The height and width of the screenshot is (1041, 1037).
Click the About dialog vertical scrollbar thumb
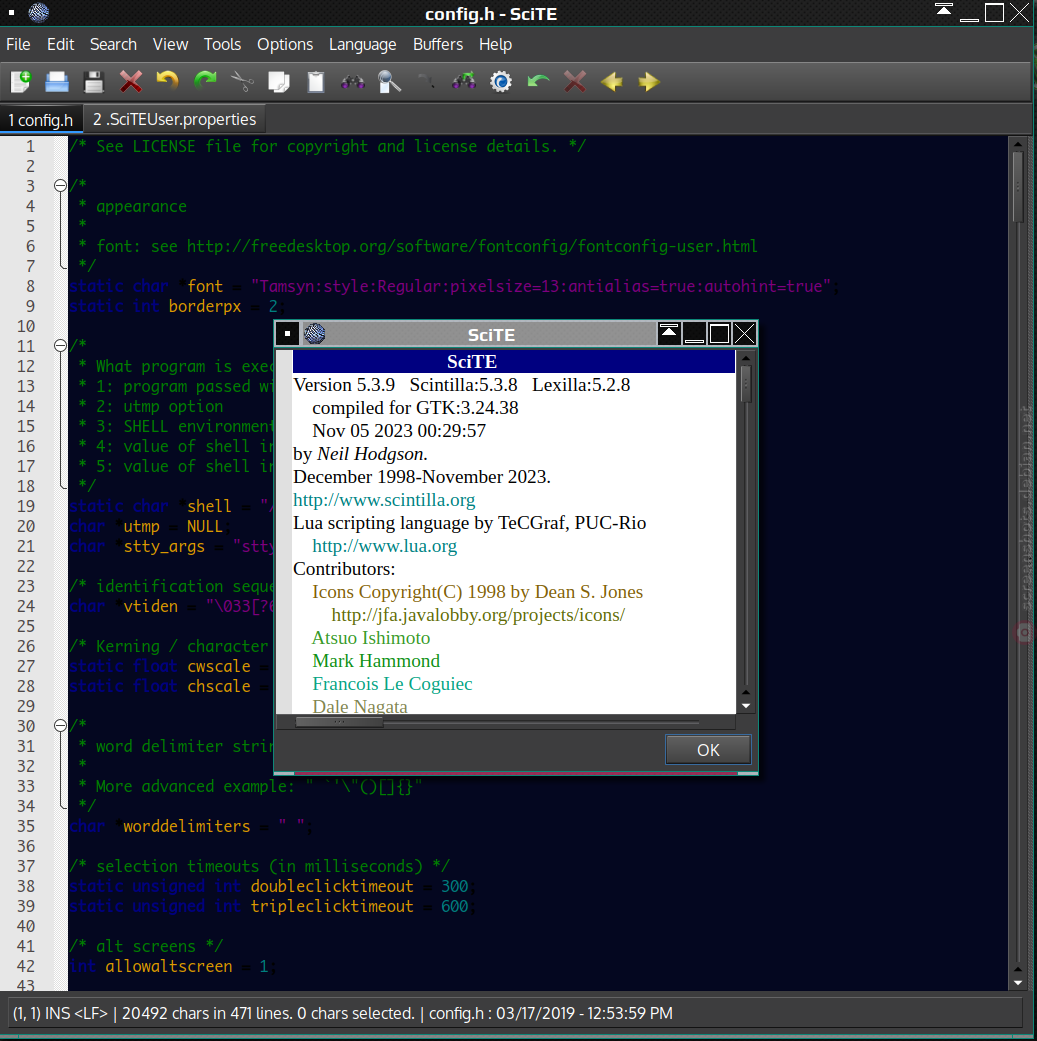(746, 382)
